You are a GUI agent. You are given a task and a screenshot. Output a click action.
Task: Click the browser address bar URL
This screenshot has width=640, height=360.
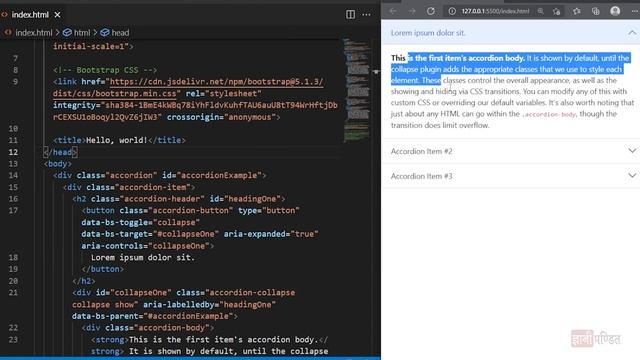495,11
